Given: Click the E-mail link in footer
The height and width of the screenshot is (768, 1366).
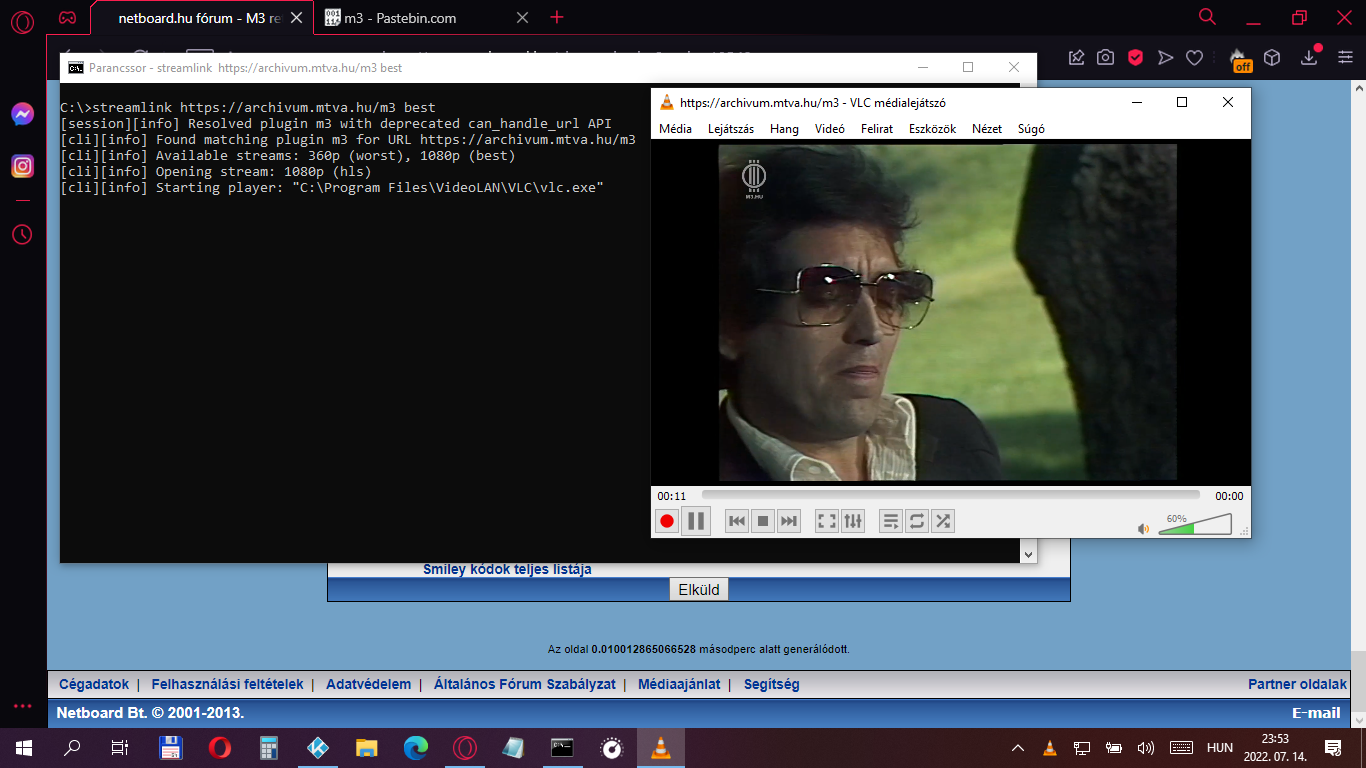Looking at the screenshot, I should point(1316,713).
